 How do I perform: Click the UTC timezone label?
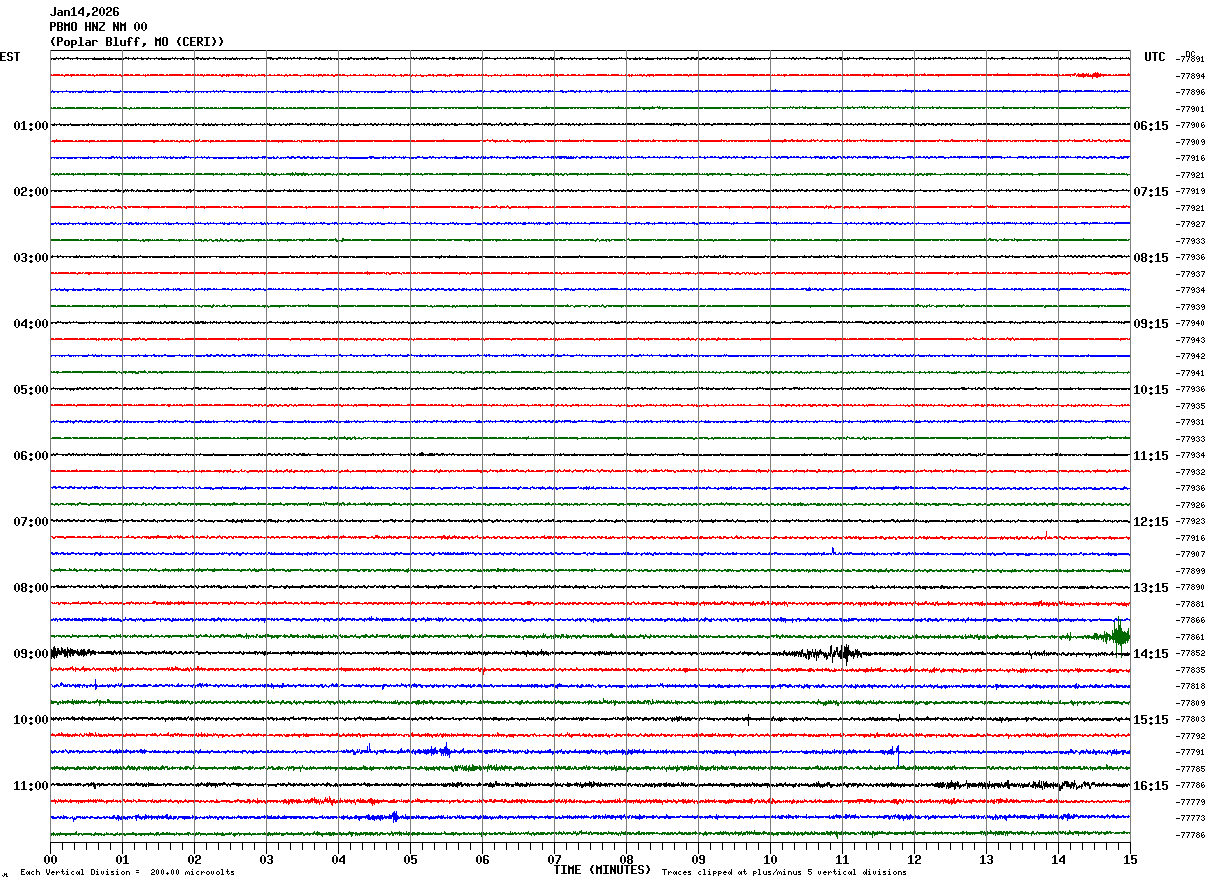click(1155, 57)
